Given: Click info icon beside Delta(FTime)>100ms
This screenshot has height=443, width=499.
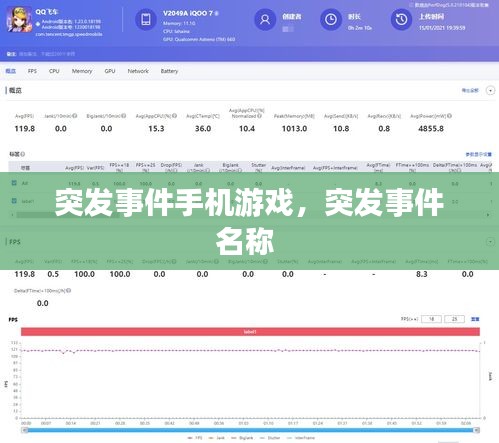Looking at the screenshot, I should click(69, 291).
